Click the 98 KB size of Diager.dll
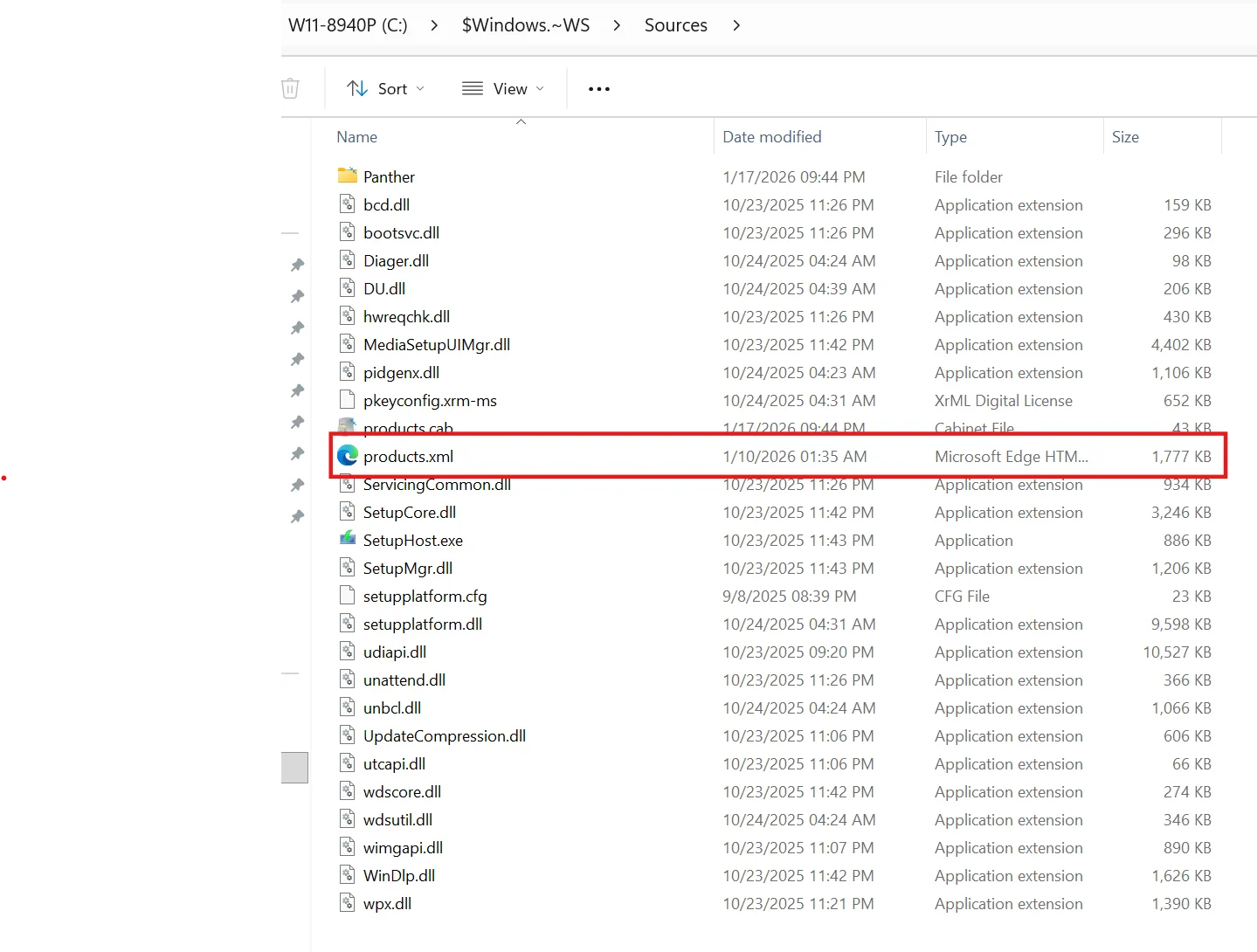Image resolution: width=1257 pixels, height=952 pixels. pyautogui.click(x=1191, y=261)
